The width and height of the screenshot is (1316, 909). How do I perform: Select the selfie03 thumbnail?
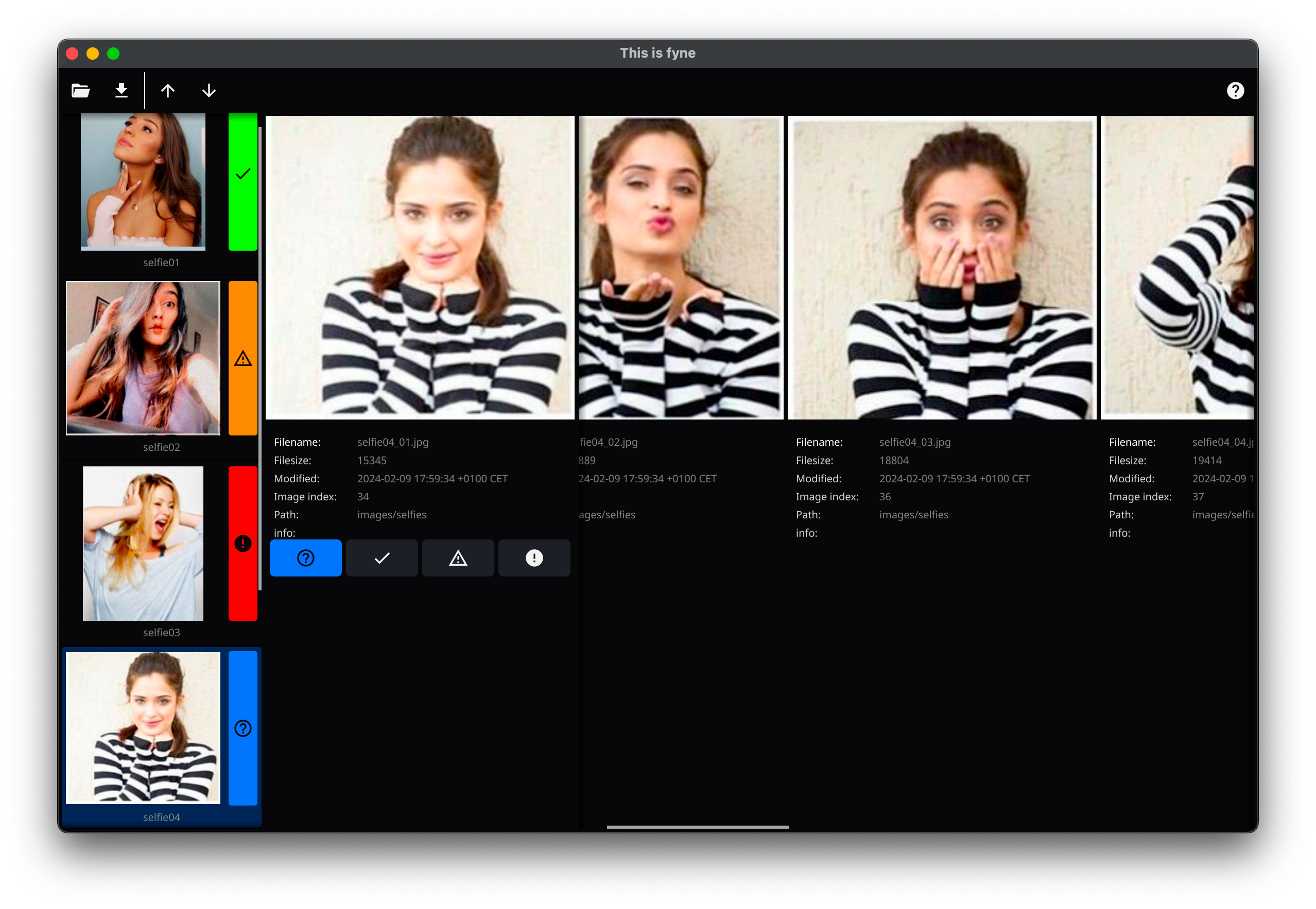pyautogui.click(x=143, y=544)
